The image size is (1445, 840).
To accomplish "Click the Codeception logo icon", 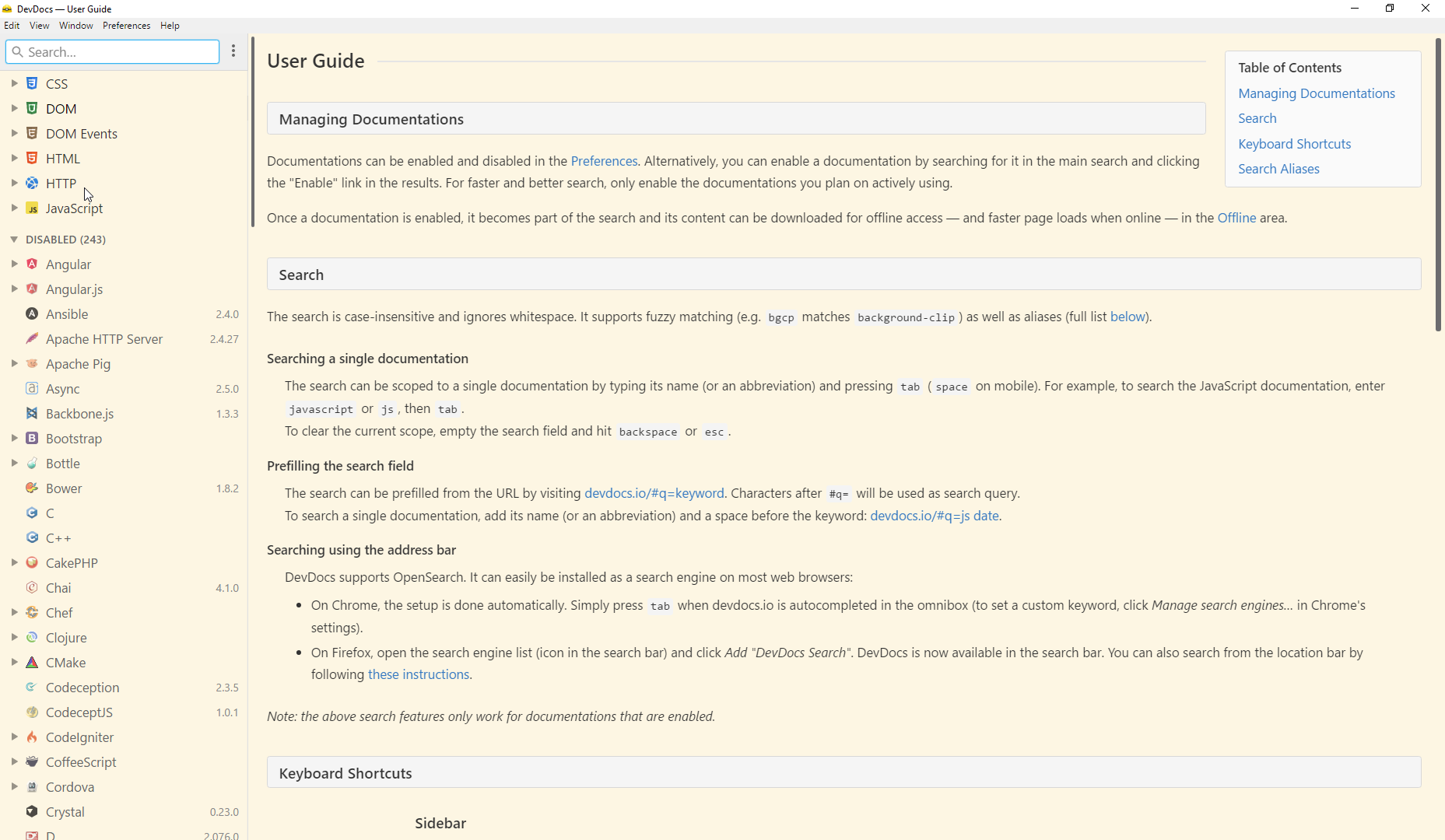I will coord(32,687).
